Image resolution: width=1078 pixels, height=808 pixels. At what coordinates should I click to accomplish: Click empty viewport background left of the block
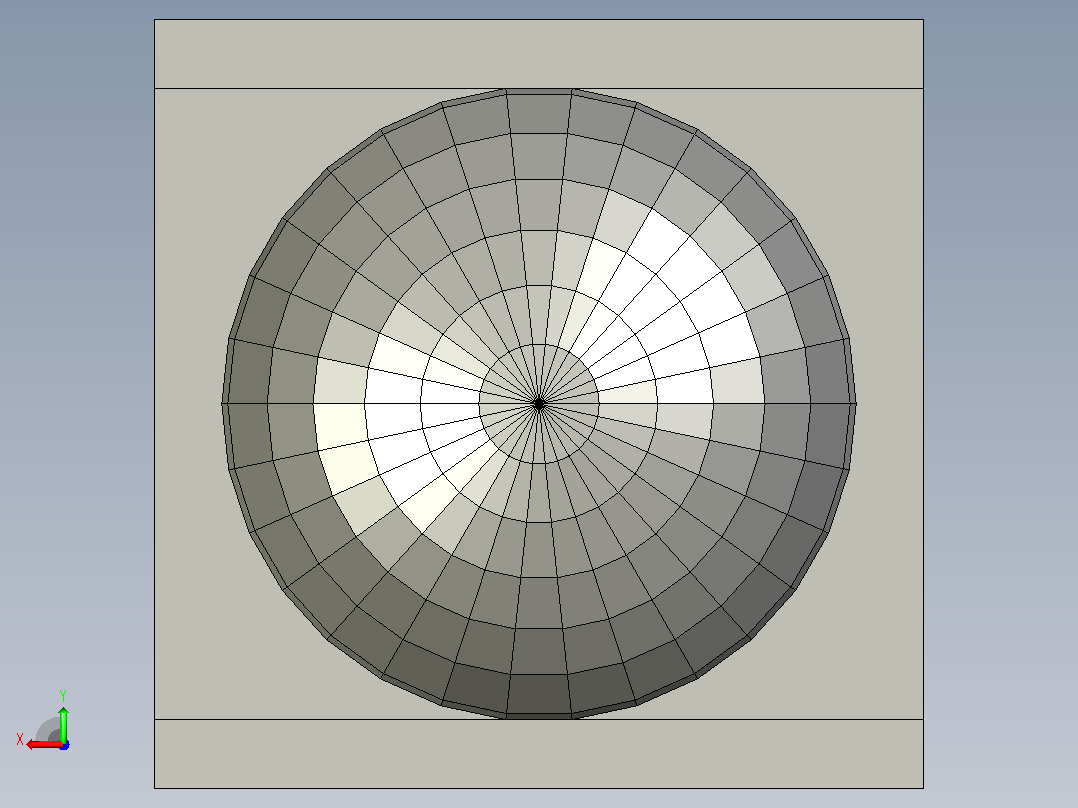coord(76,344)
